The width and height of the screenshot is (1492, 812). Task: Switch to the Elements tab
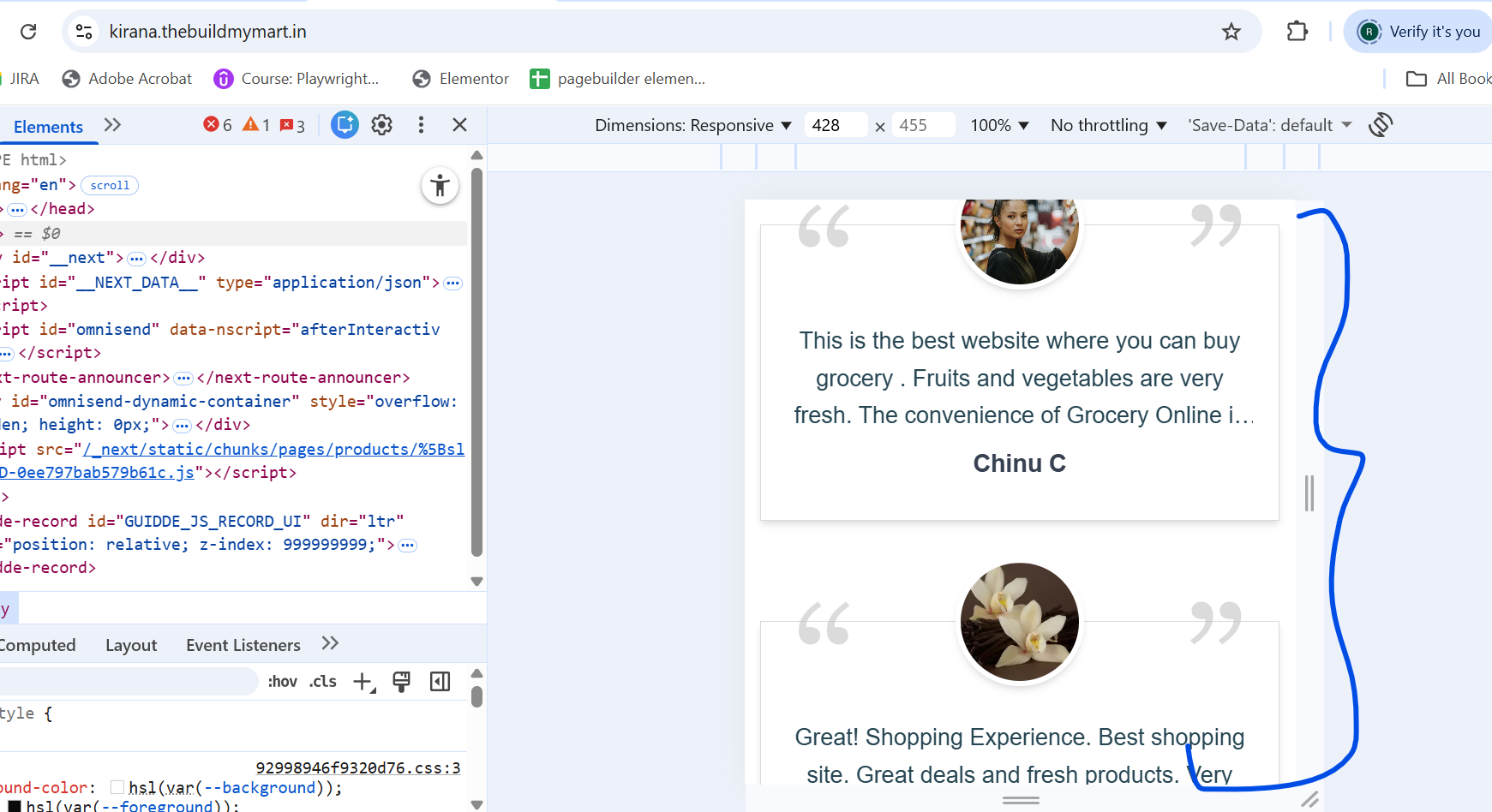coord(49,127)
